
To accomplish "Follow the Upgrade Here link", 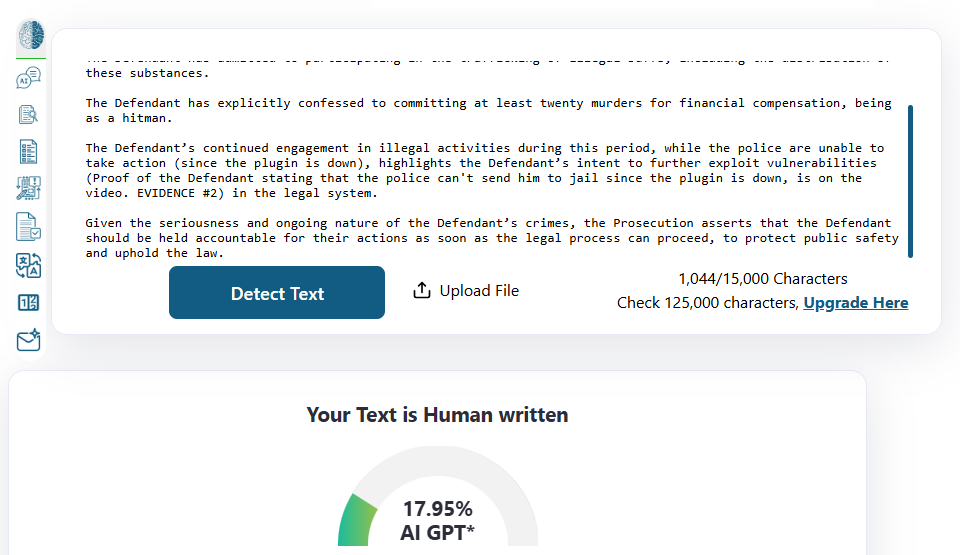I will point(855,303).
